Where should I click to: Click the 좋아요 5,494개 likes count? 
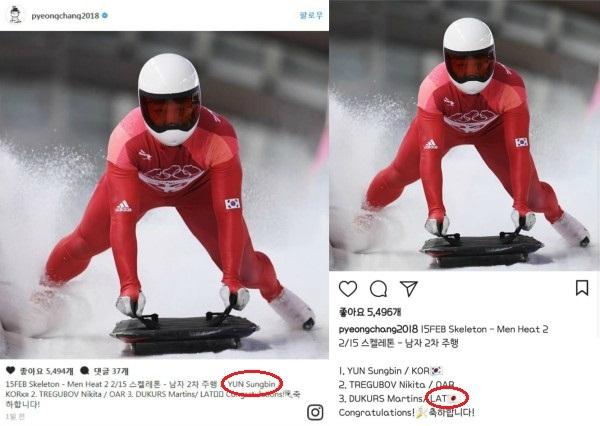(x=46, y=371)
